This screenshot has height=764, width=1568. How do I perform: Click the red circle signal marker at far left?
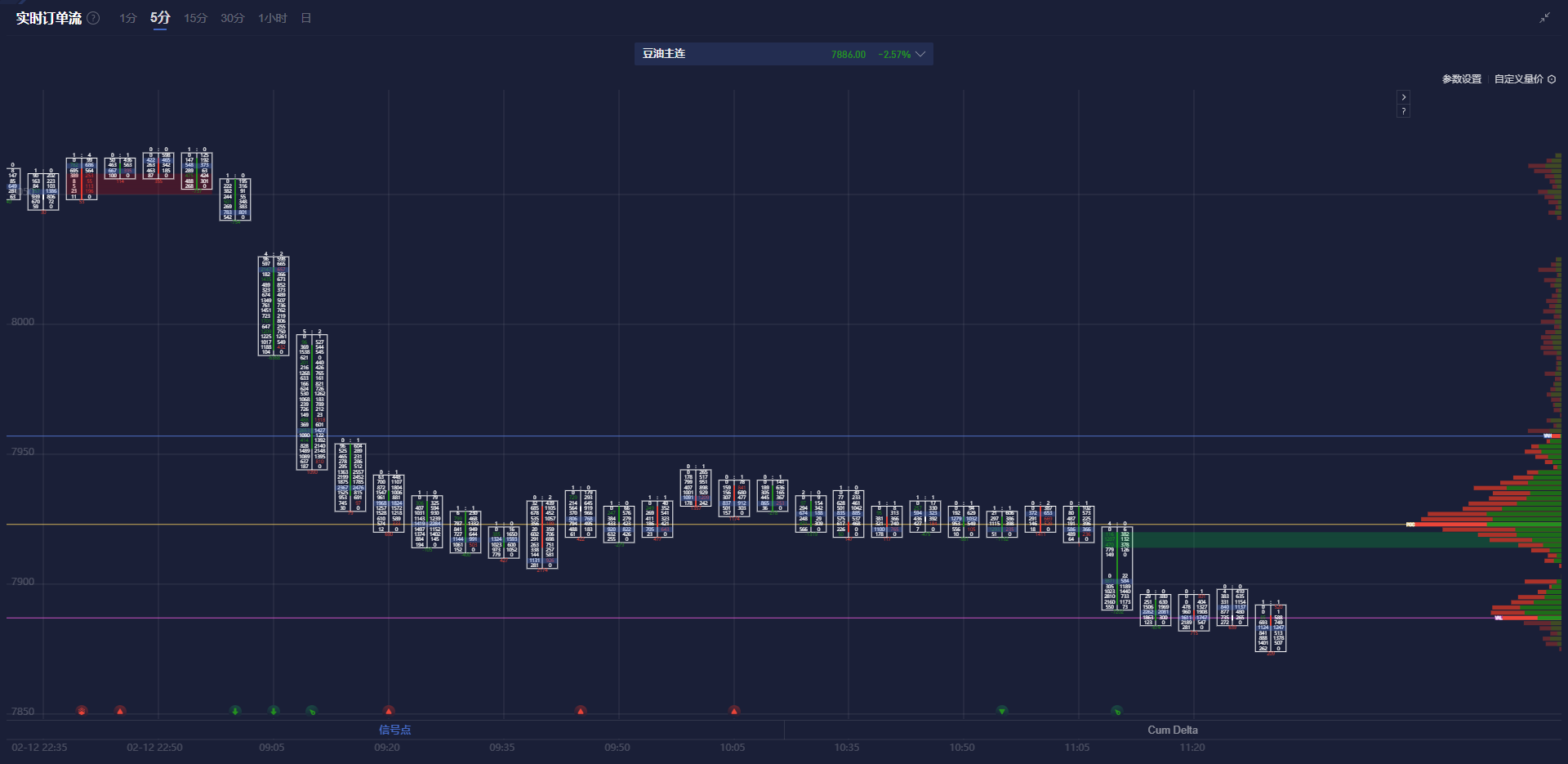click(x=82, y=710)
